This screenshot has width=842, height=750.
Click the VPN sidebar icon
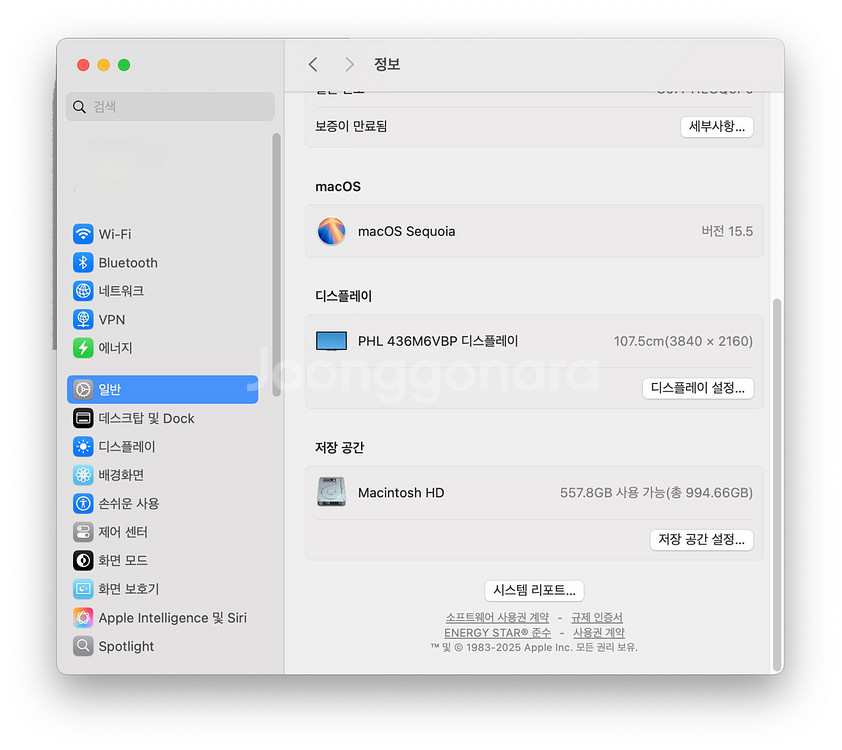pos(83,319)
